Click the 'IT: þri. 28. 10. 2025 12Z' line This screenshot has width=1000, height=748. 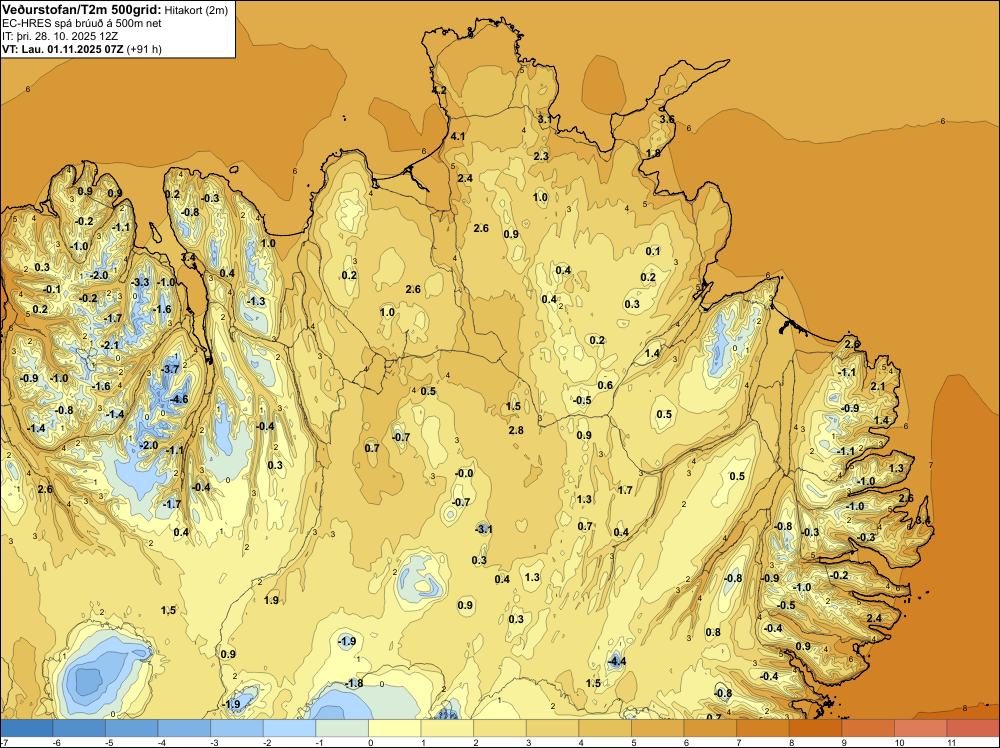(x=60, y=36)
